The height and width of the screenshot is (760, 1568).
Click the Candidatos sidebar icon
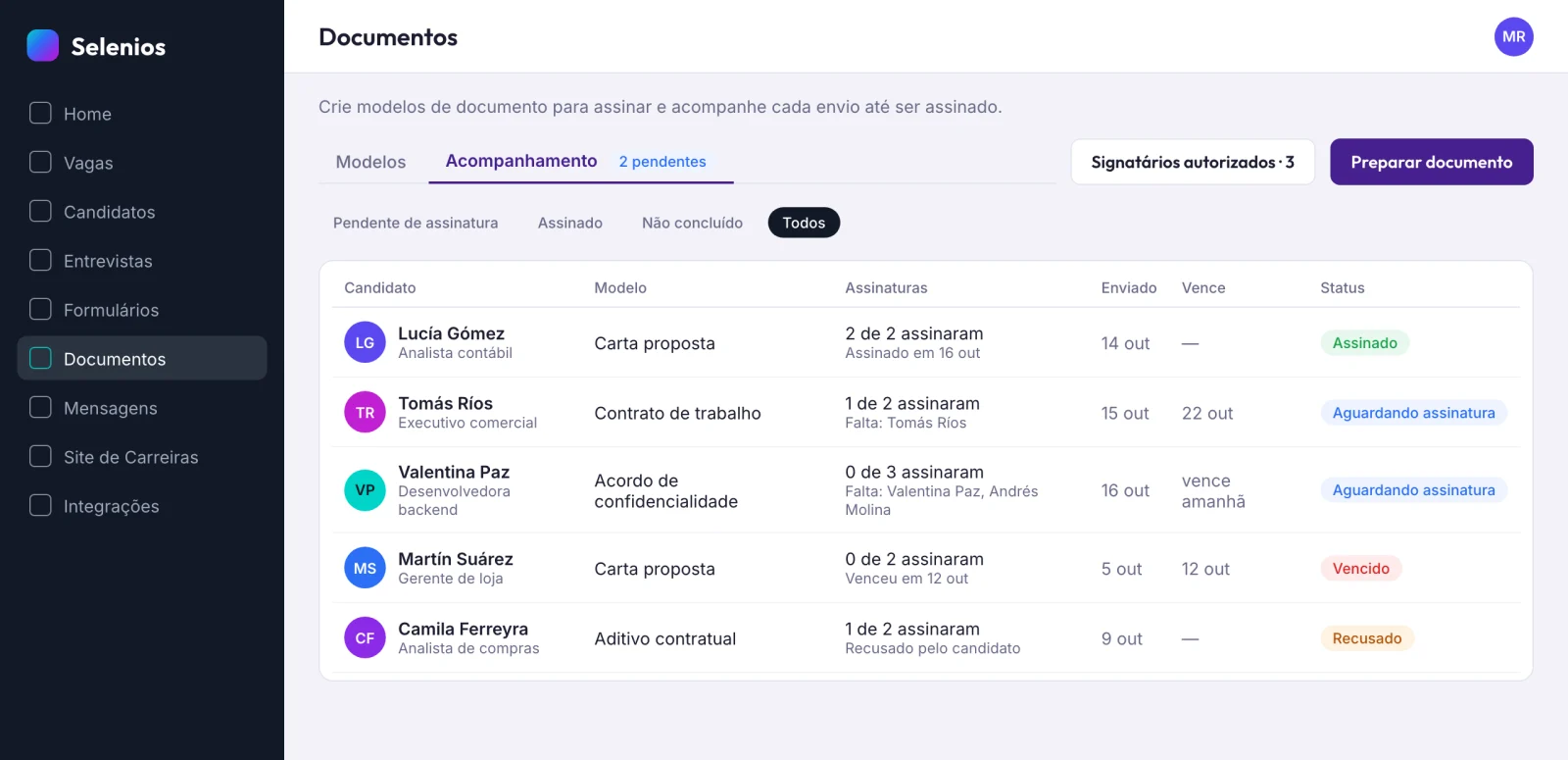click(x=40, y=211)
